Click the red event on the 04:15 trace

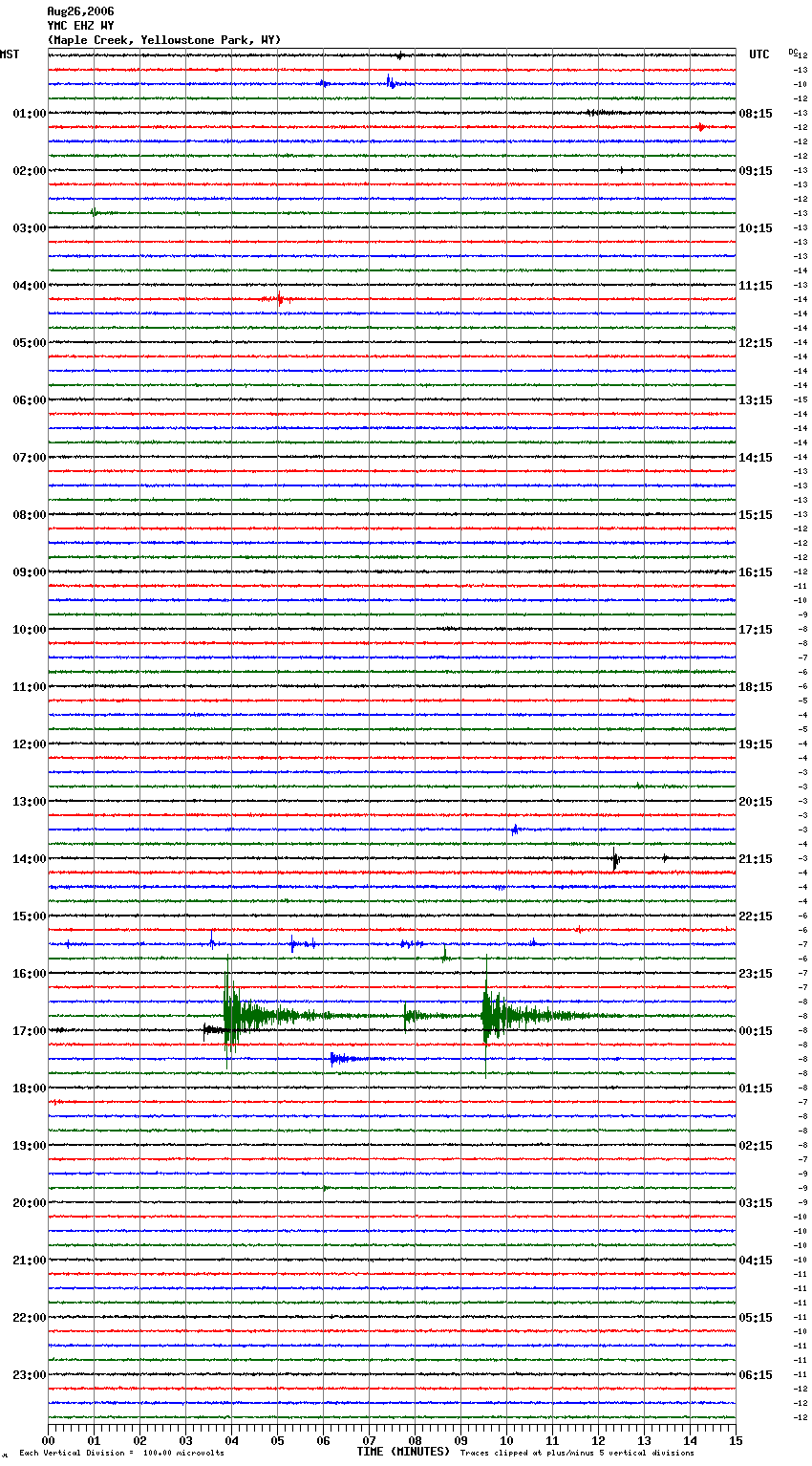point(279,299)
